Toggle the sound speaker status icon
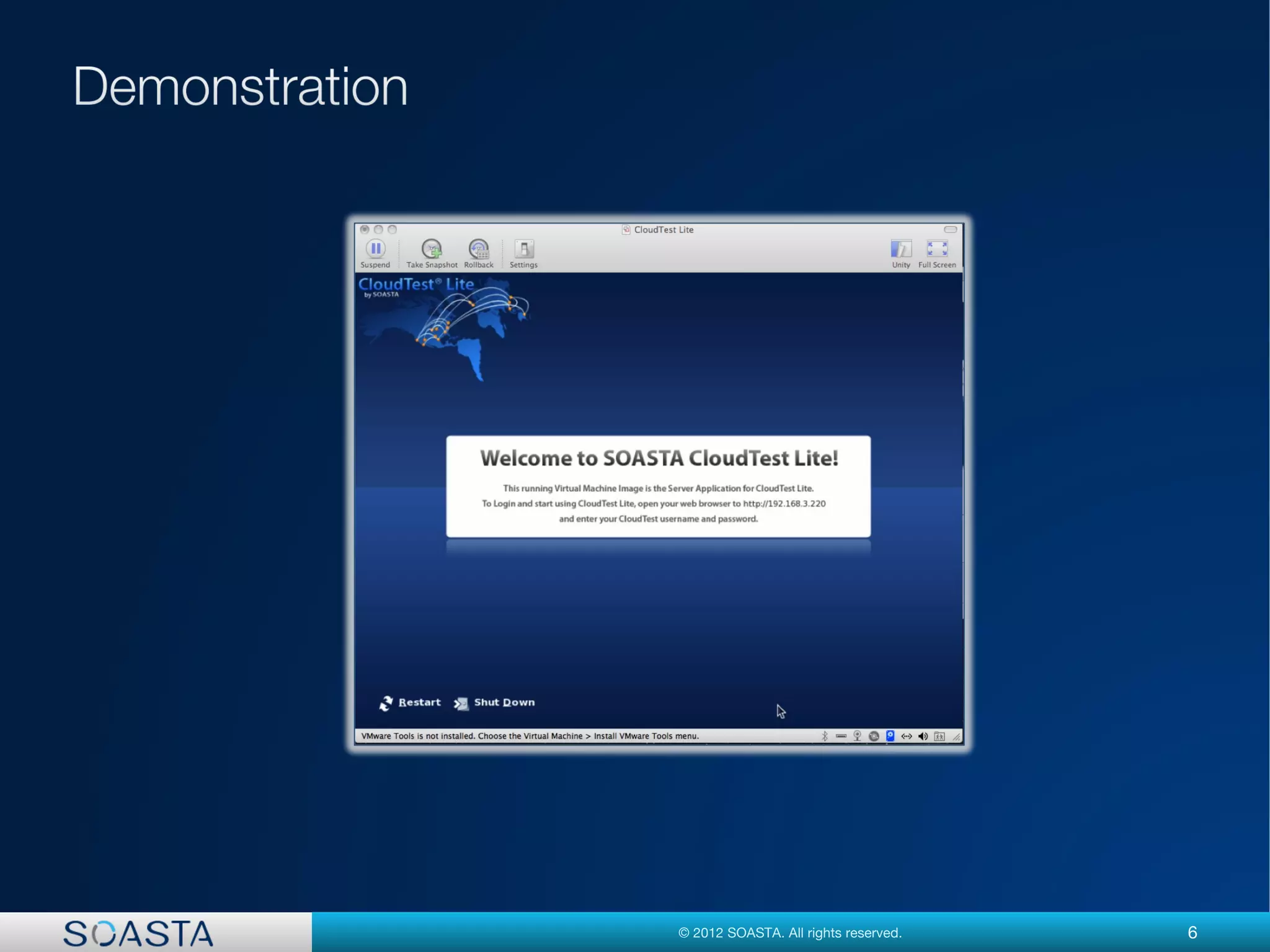This screenshot has width=1270, height=952. point(923,736)
